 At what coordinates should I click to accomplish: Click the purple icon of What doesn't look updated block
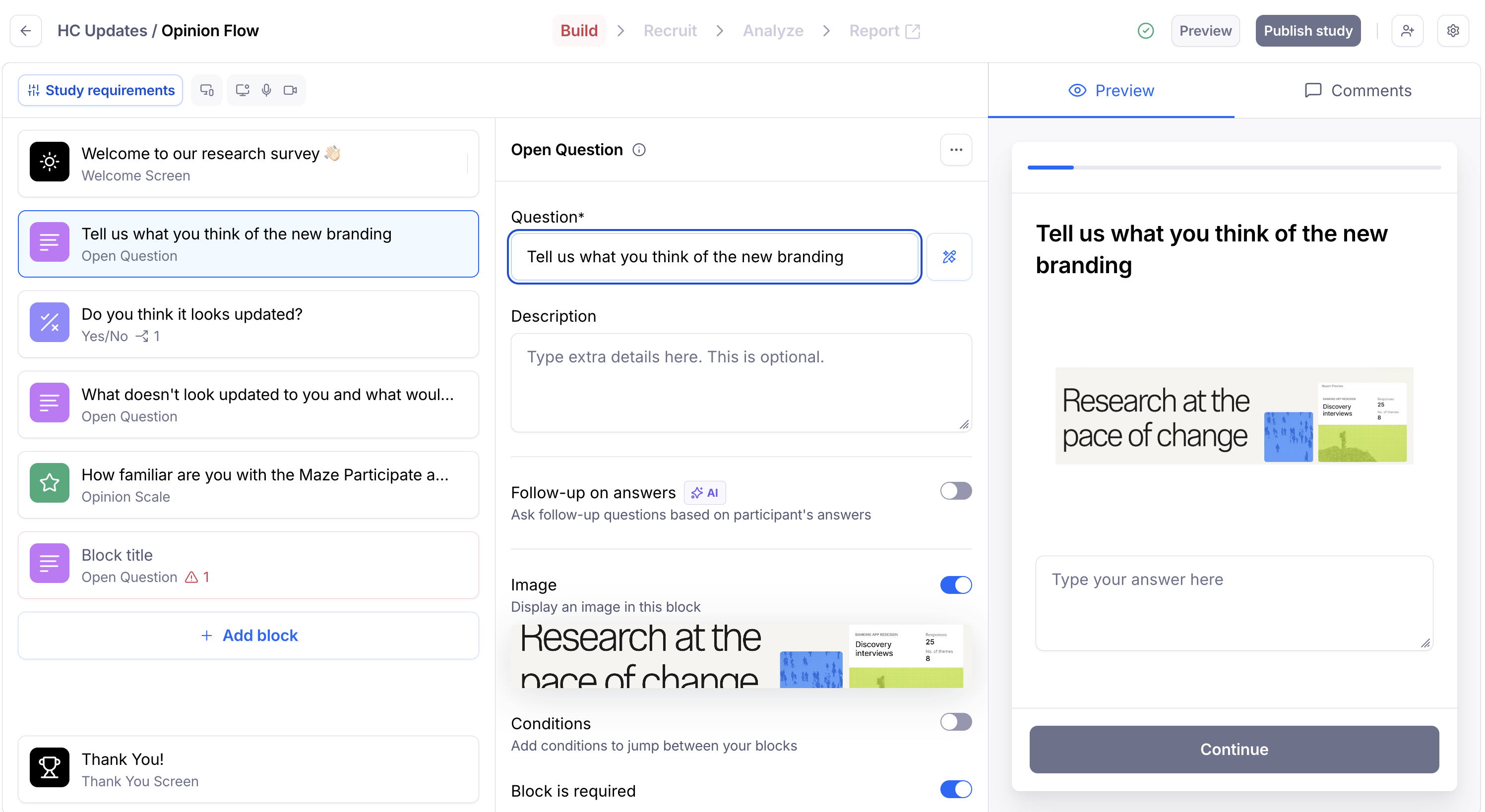click(50, 402)
